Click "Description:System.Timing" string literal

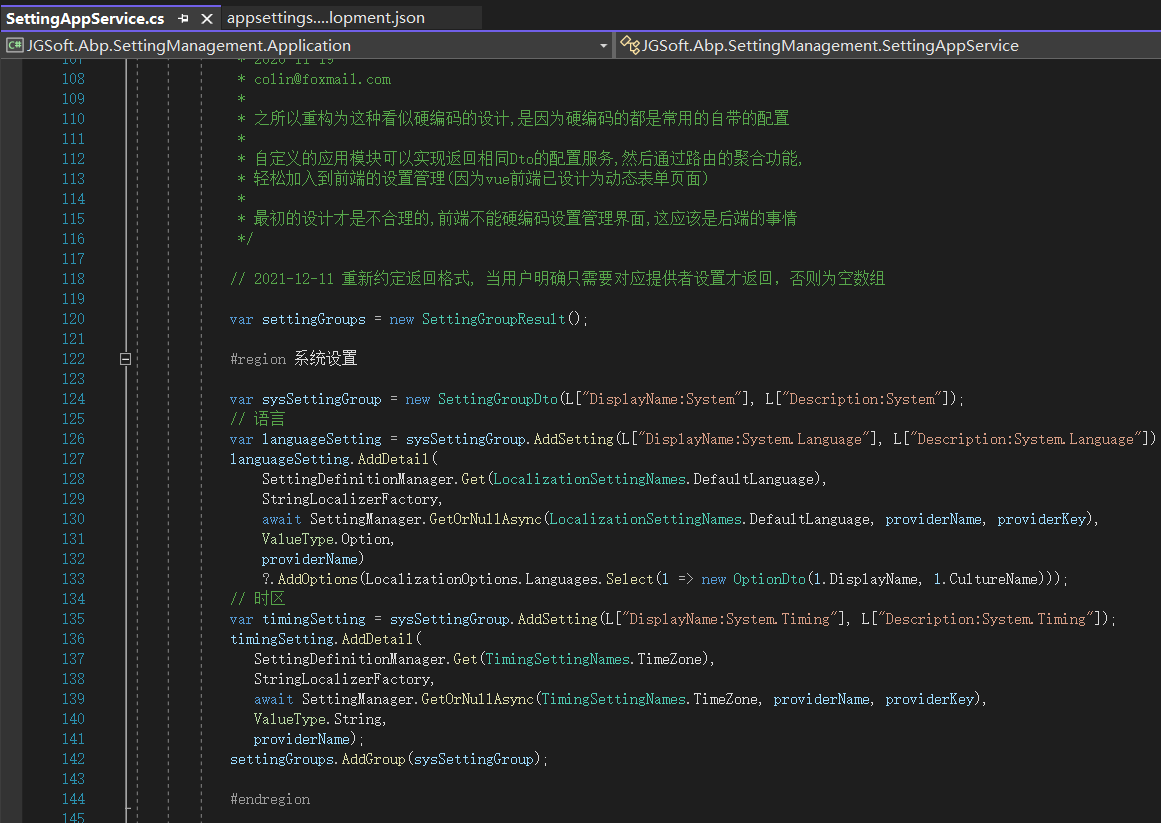click(x=985, y=619)
